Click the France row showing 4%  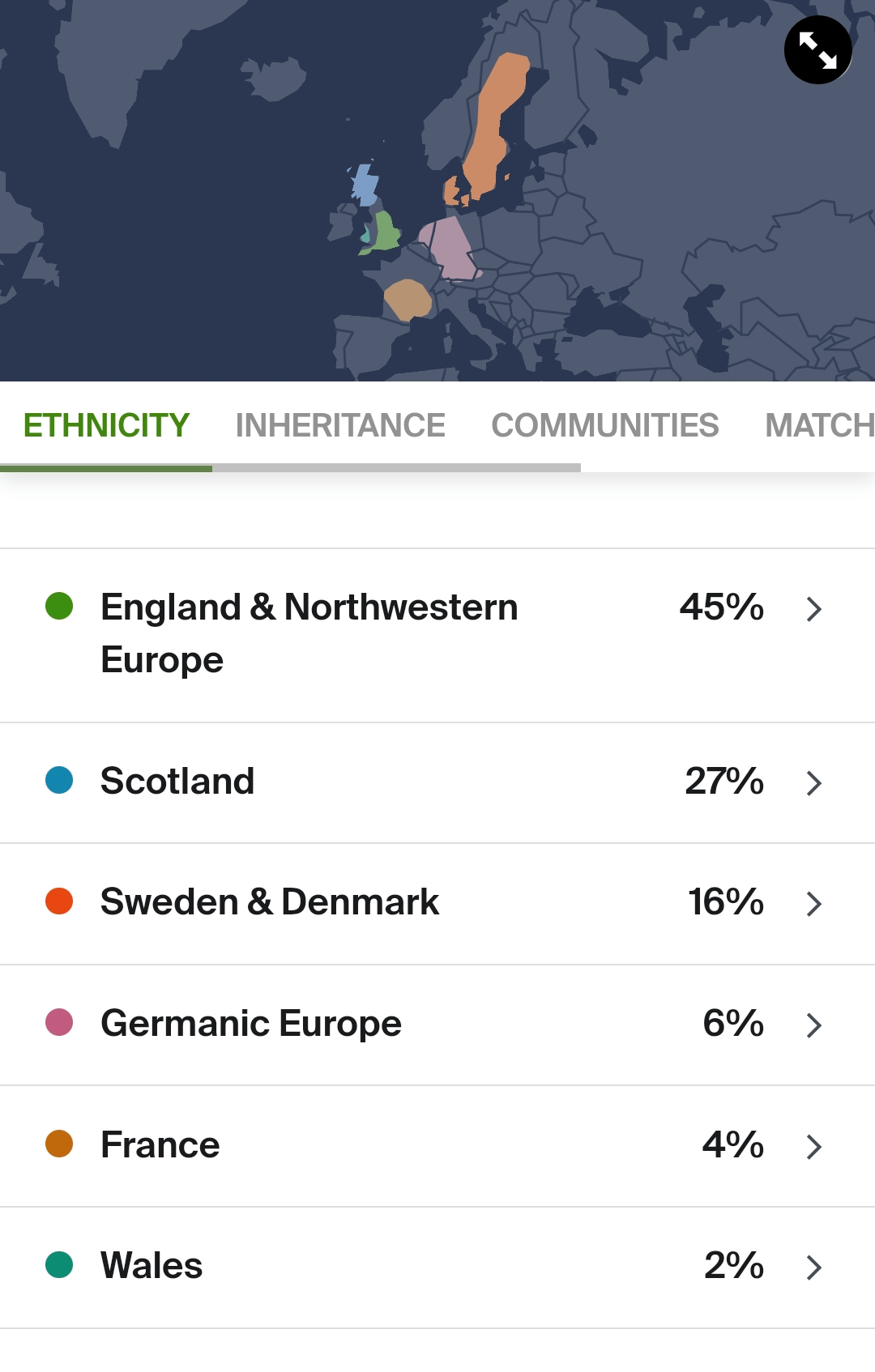(x=437, y=1146)
